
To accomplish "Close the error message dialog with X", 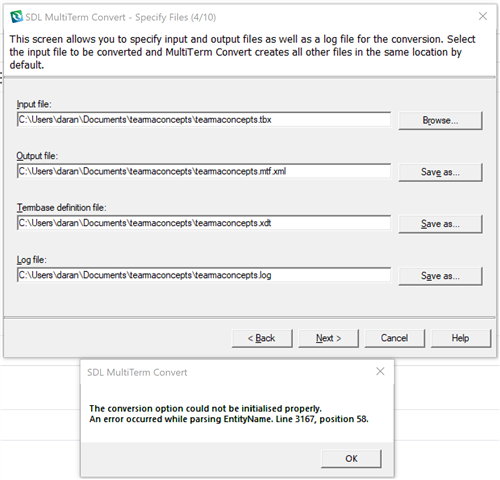I will coord(380,371).
